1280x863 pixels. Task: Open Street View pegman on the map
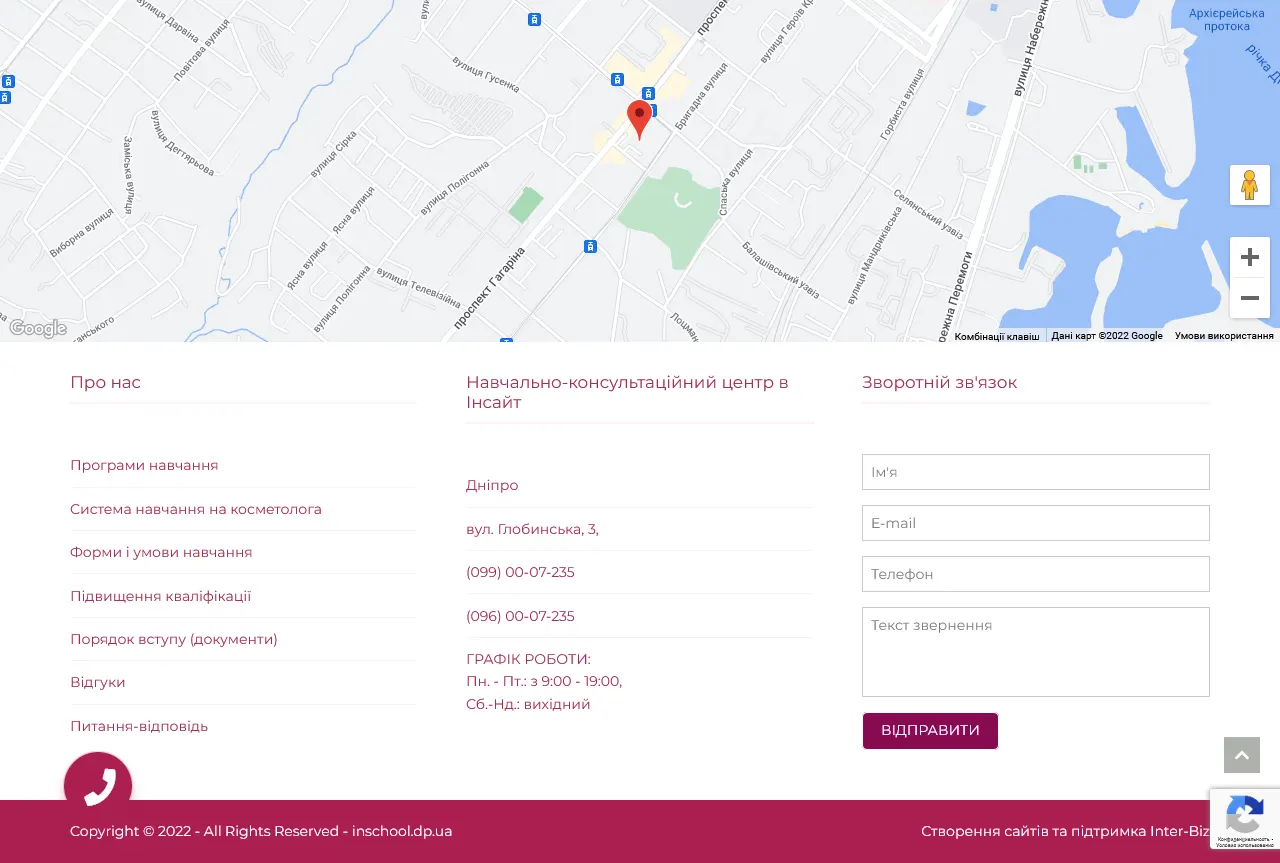coord(1249,185)
